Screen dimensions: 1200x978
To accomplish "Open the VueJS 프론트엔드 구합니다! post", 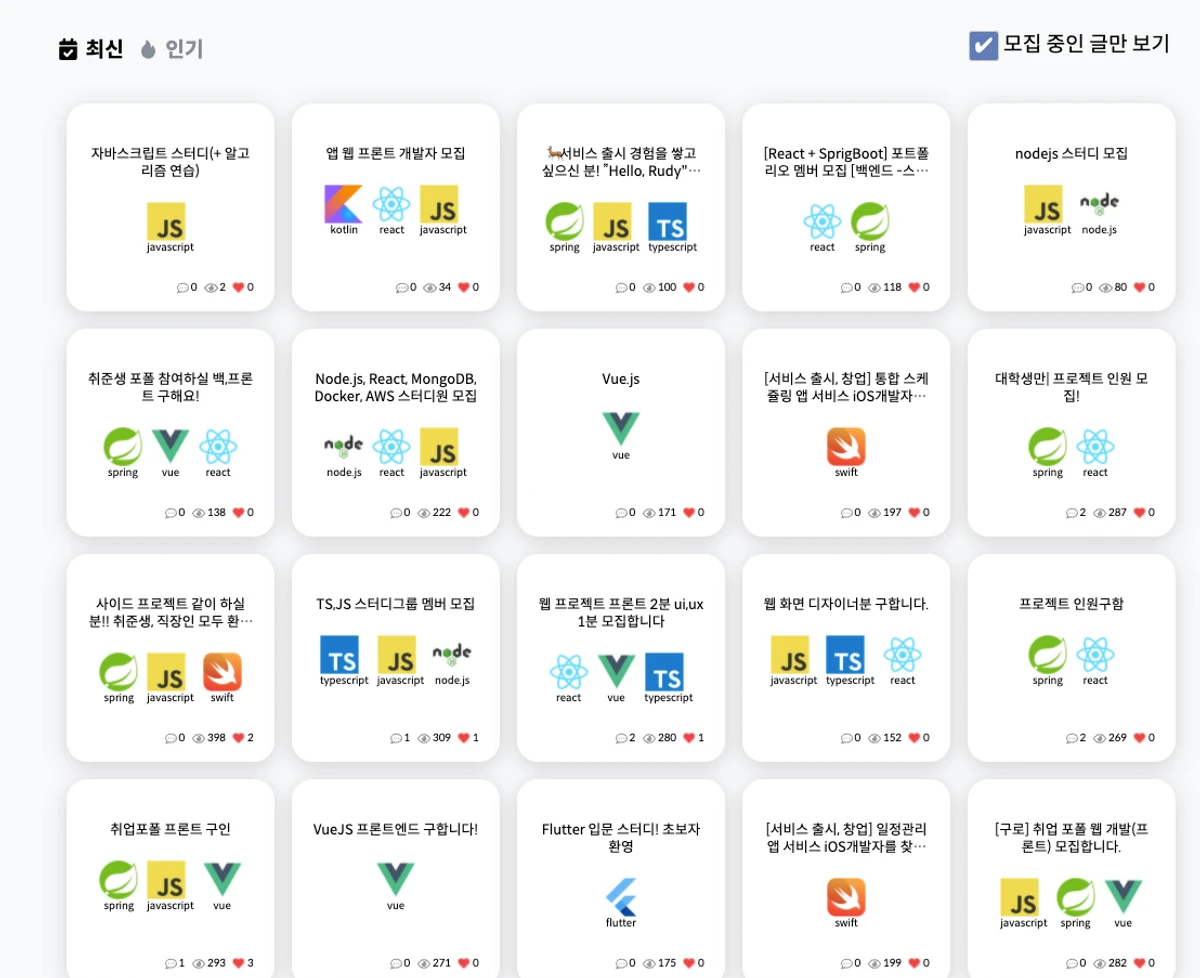I will tap(396, 829).
